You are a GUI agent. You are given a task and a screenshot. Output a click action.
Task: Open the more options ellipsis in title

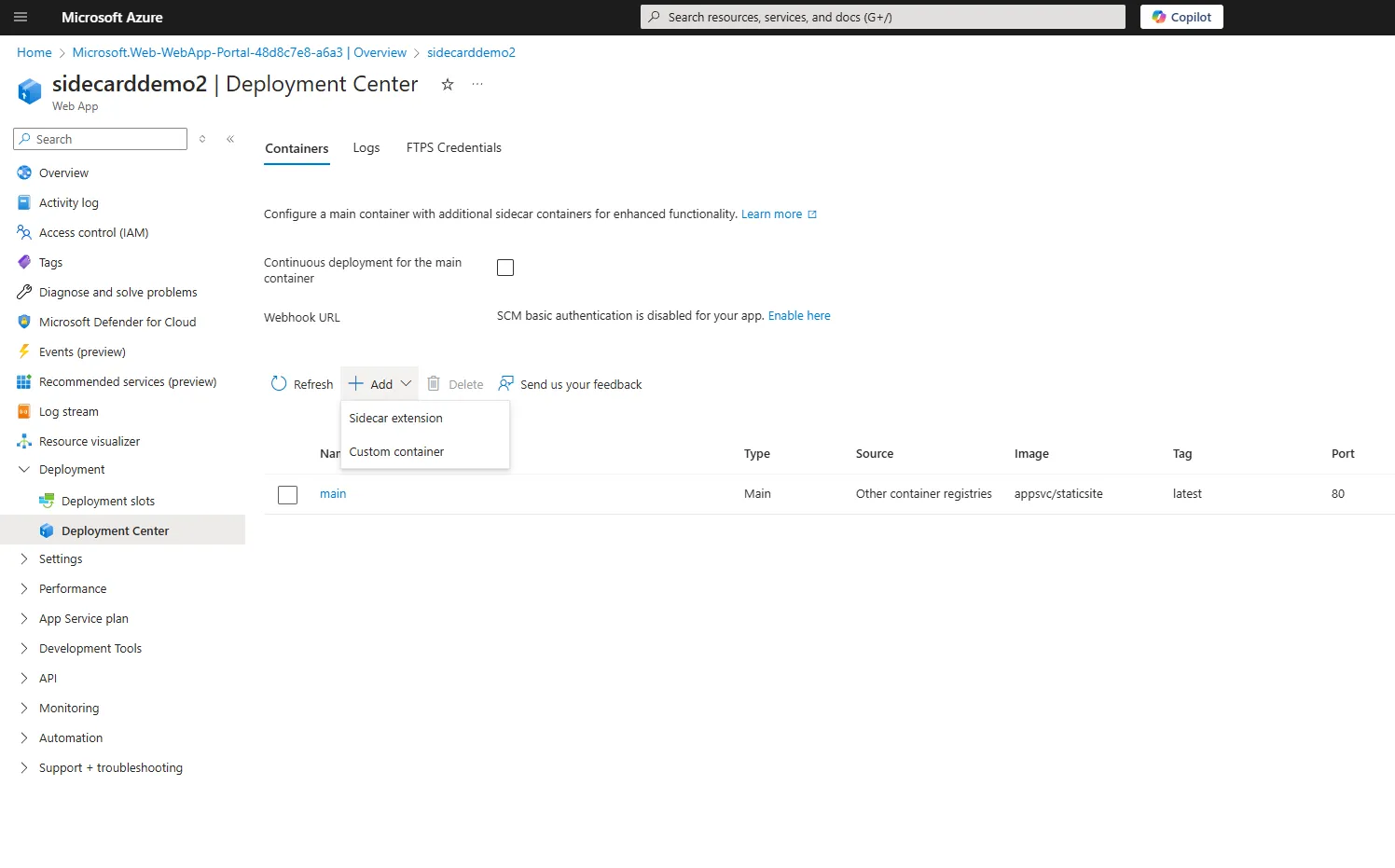477,84
